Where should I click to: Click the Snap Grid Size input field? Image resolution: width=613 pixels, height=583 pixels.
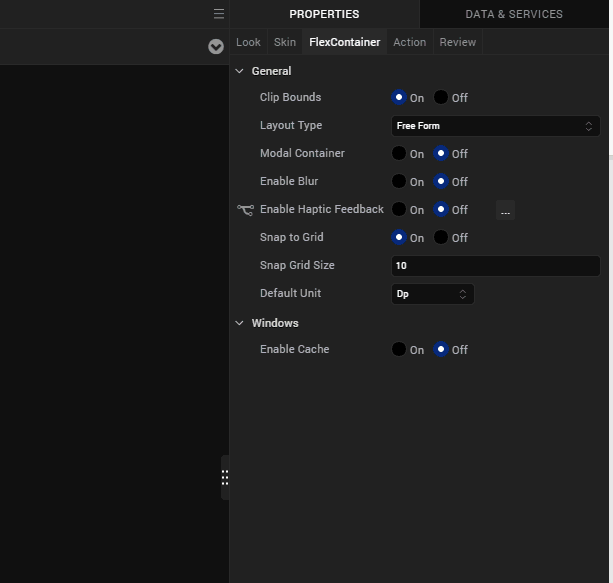495,266
